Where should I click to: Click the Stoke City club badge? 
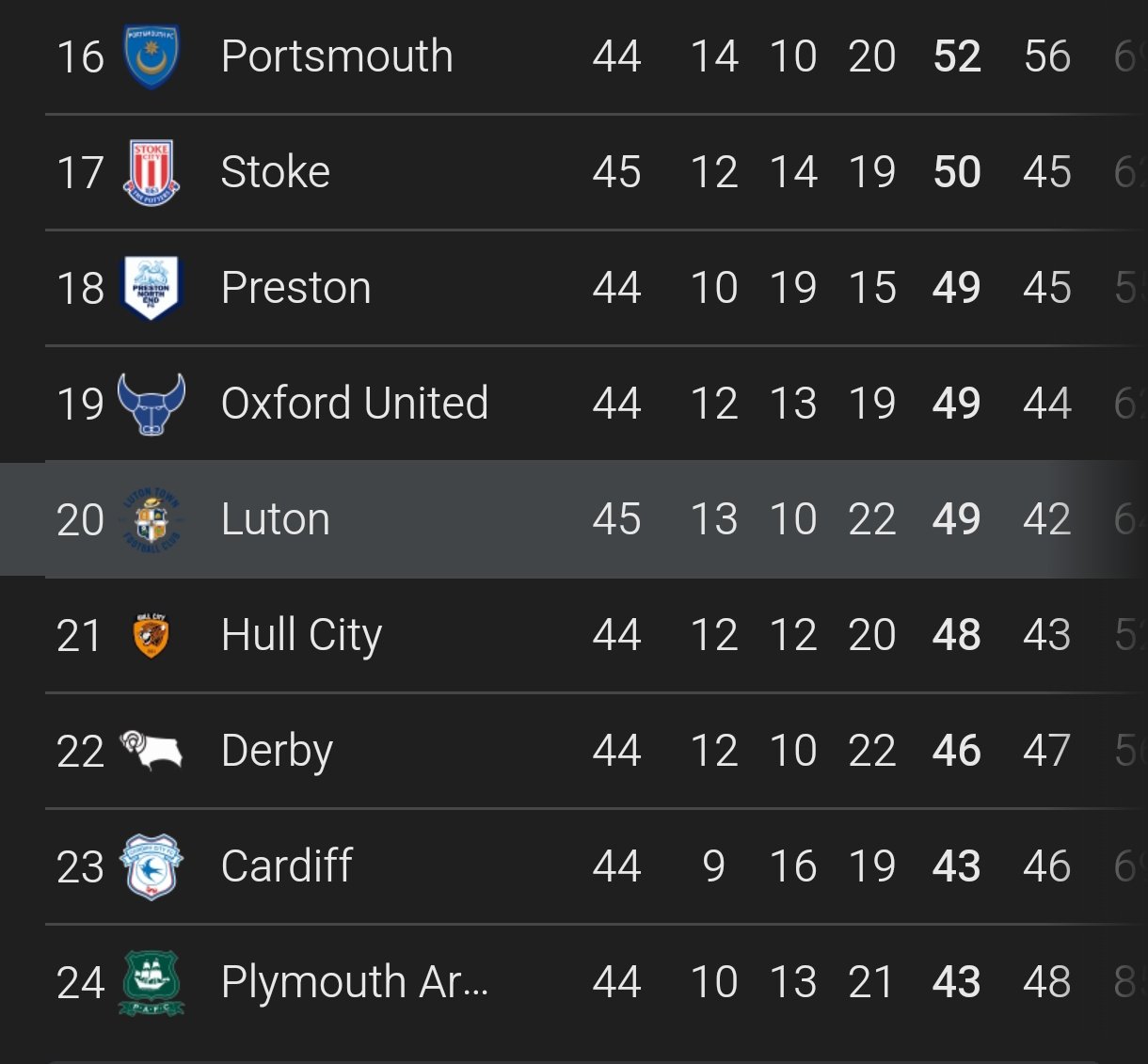click(151, 173)
